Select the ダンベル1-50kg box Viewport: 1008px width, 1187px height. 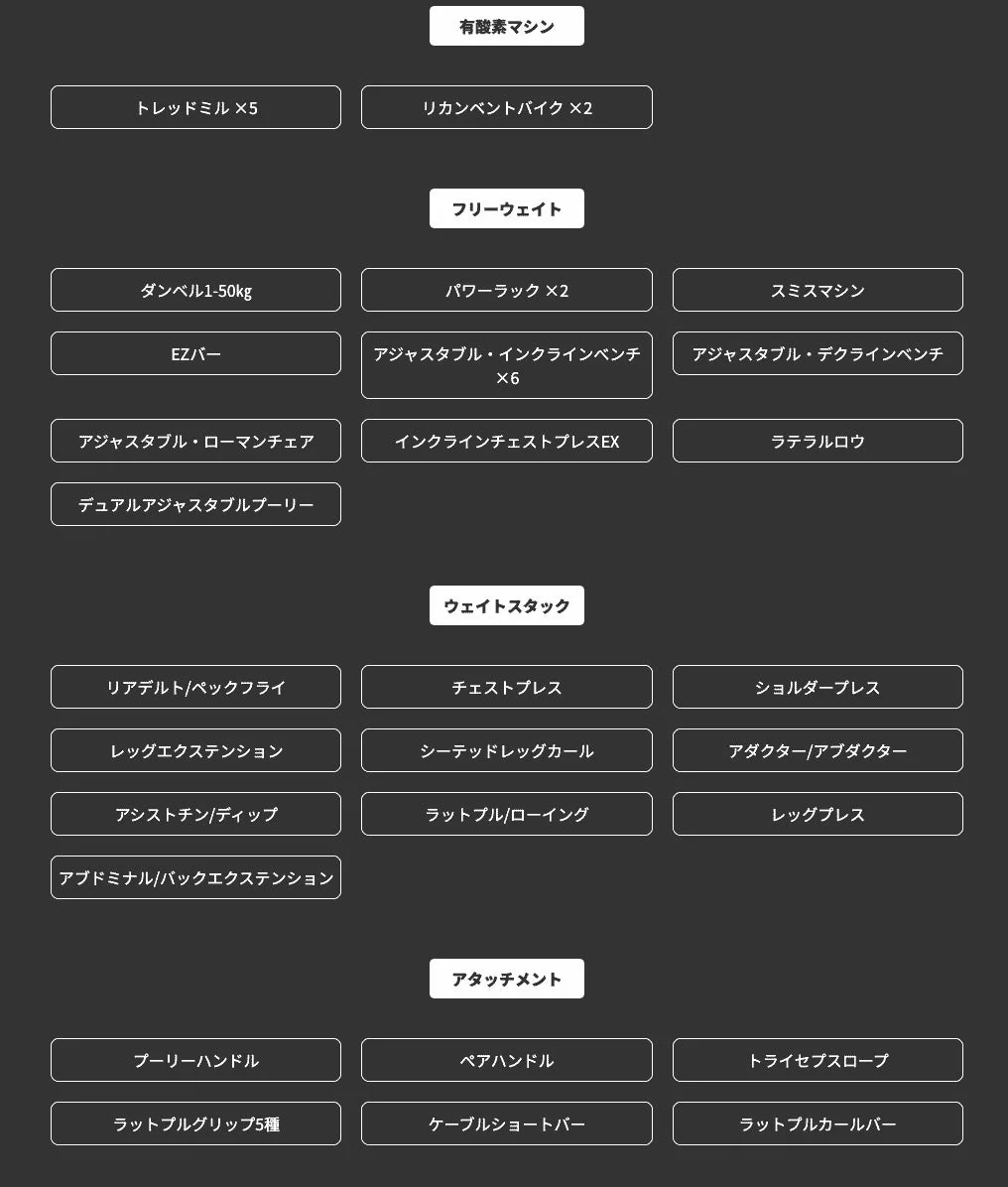pos(196,290)
